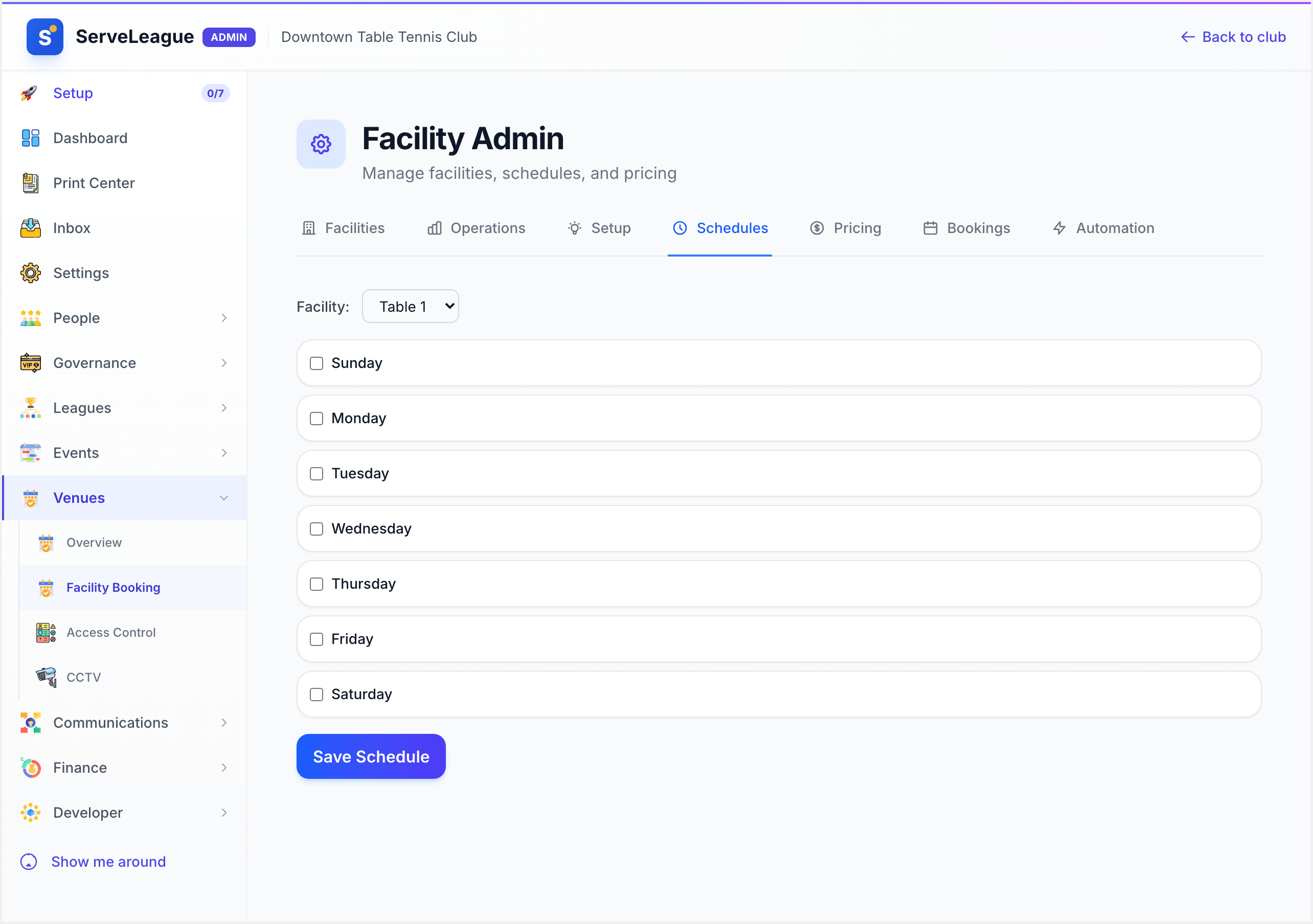Click the Inbox tray icon

point(30,228)
